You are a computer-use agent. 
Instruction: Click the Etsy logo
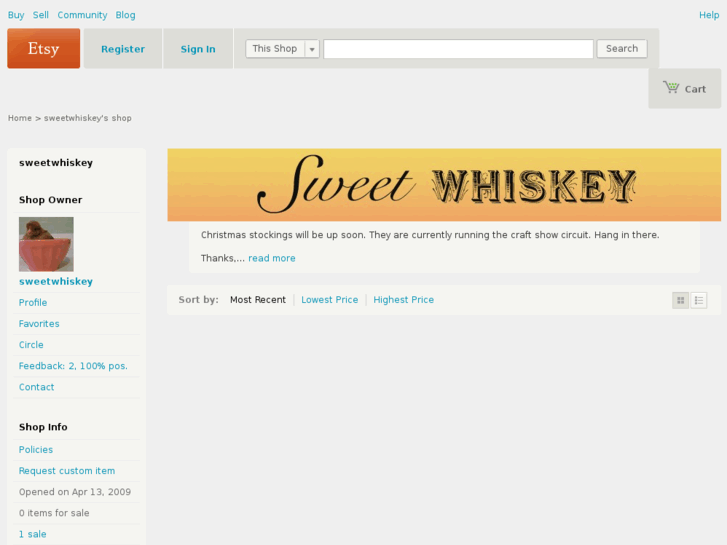coord(44,48)
